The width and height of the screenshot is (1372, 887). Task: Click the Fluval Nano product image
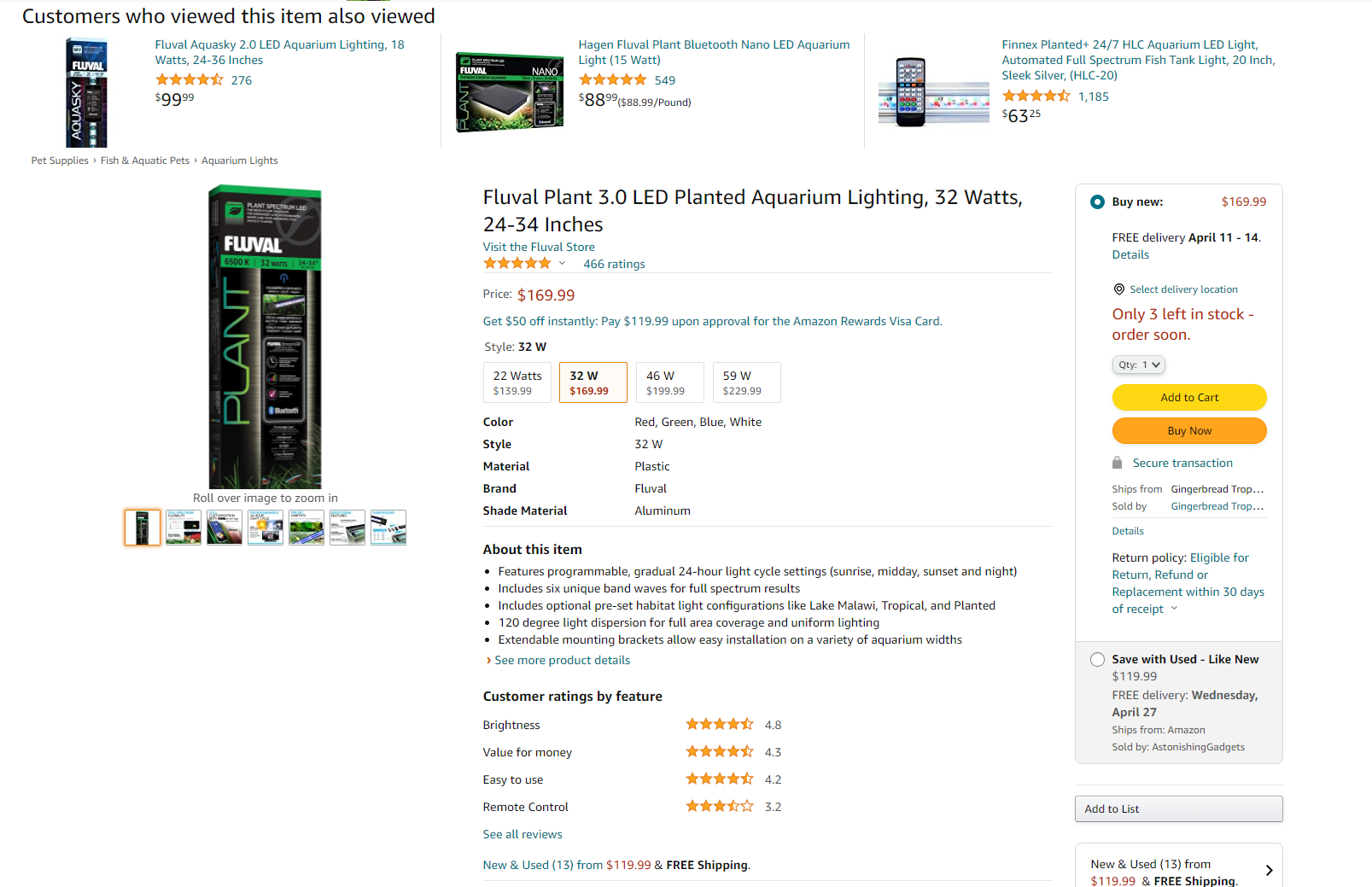[x=510, y=92]
